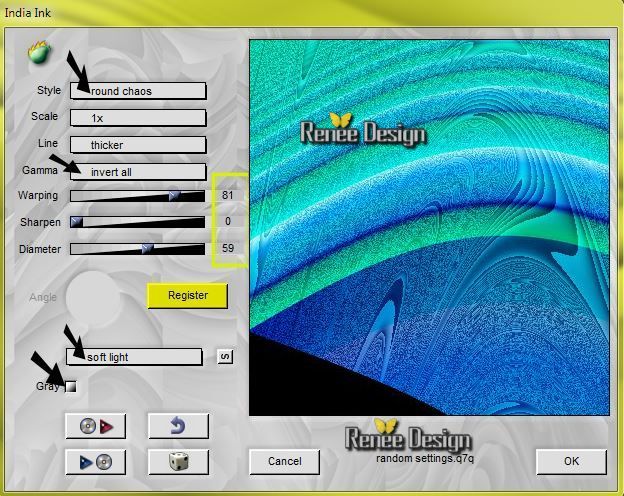This screenshot has height=496, width=624.
Task: Click the dice randomize settings button
Action: (178, 462)
